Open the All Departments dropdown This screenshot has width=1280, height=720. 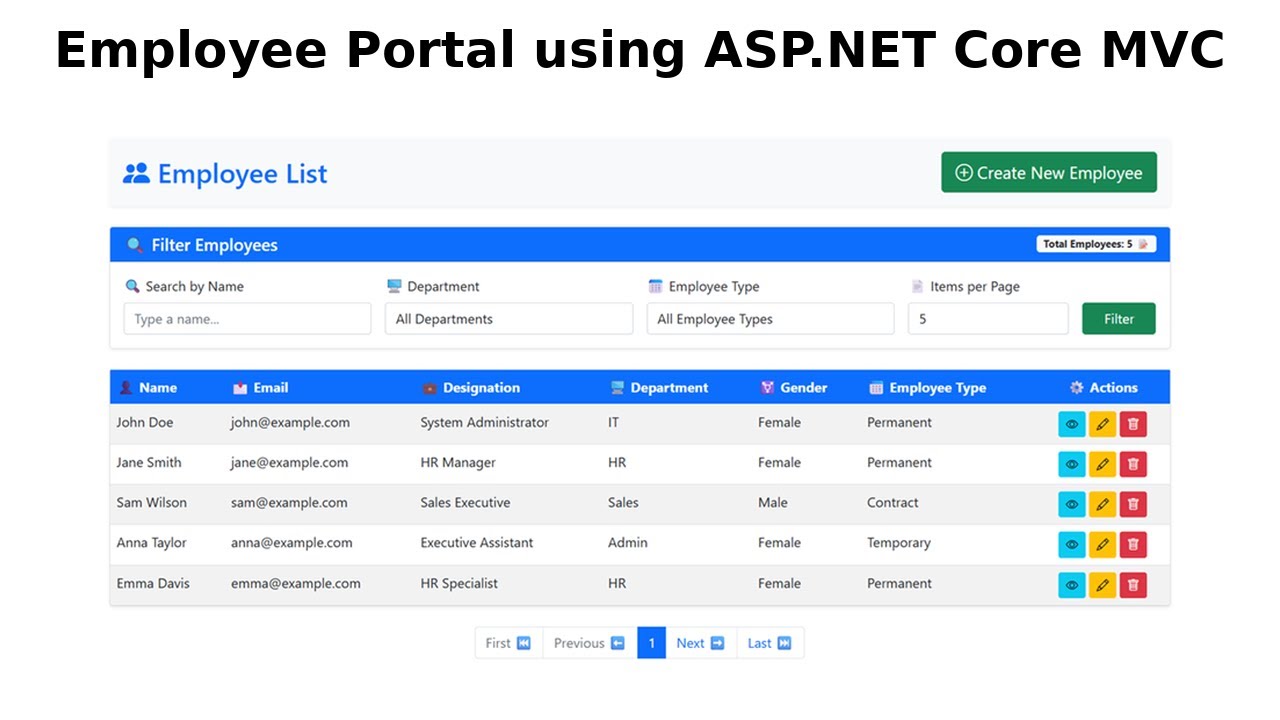tap(509, 319)
